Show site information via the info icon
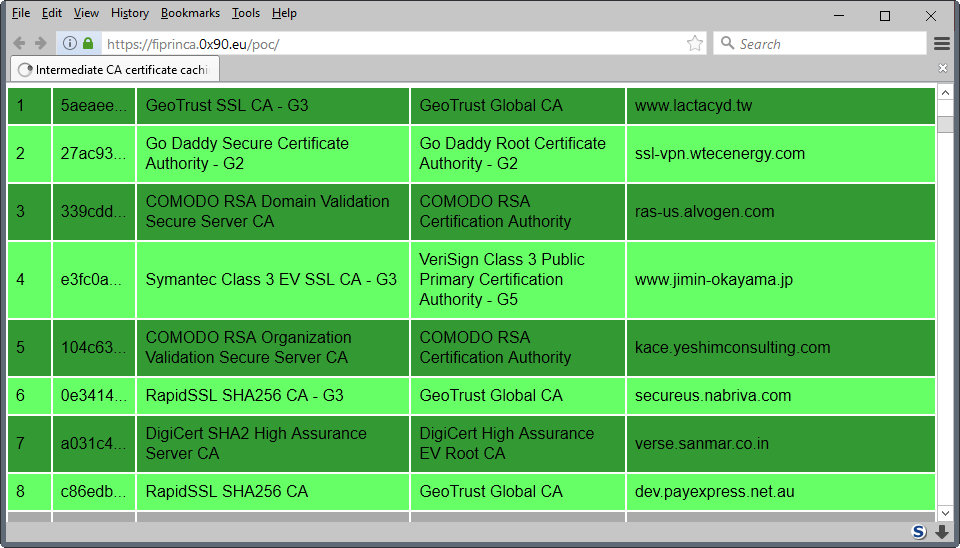Screen dimensions: 960x548 [70, 43]
